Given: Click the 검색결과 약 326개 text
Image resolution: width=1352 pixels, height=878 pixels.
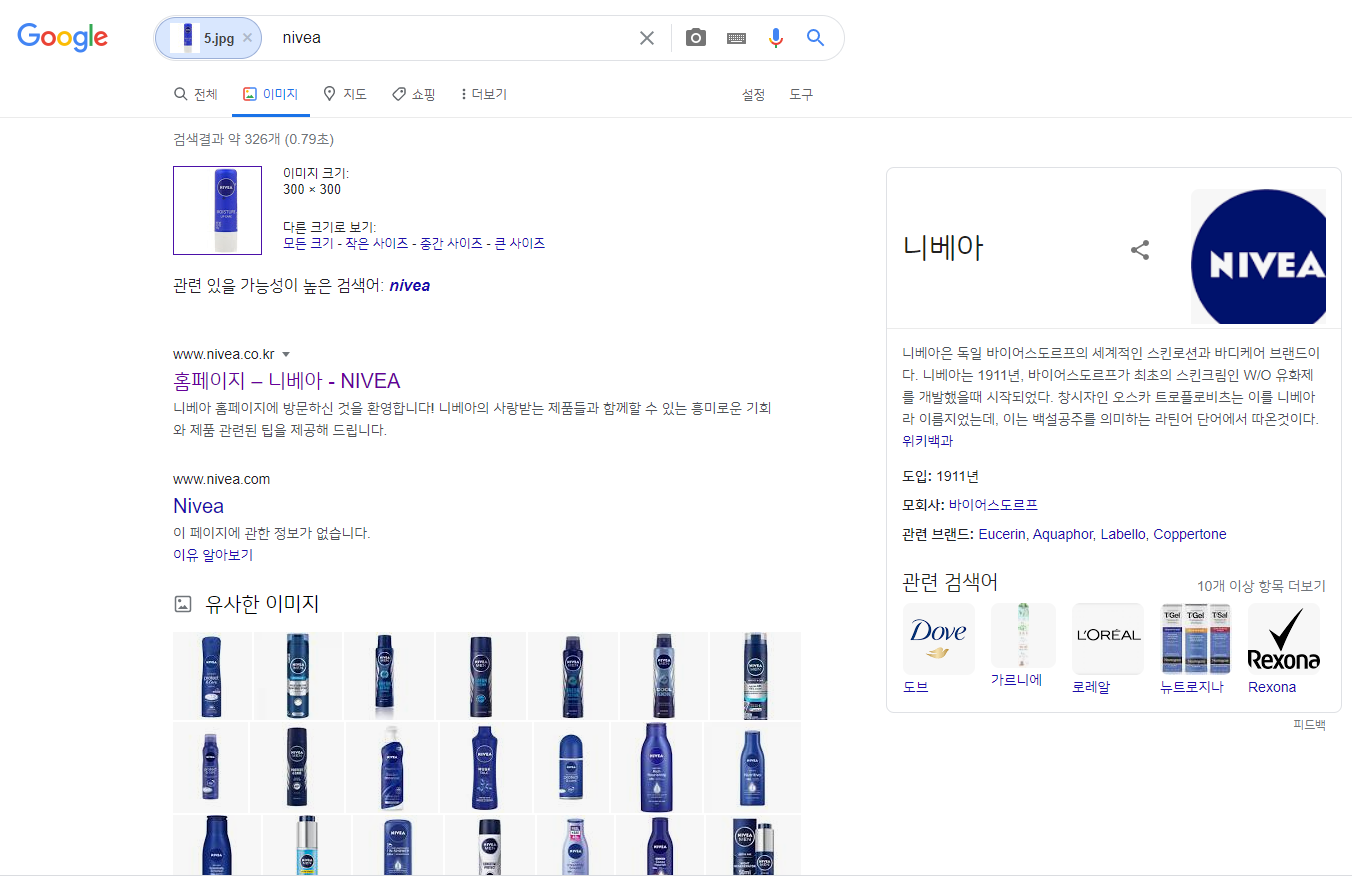Looking at the screenshot, I should click(x=253, y=139).
